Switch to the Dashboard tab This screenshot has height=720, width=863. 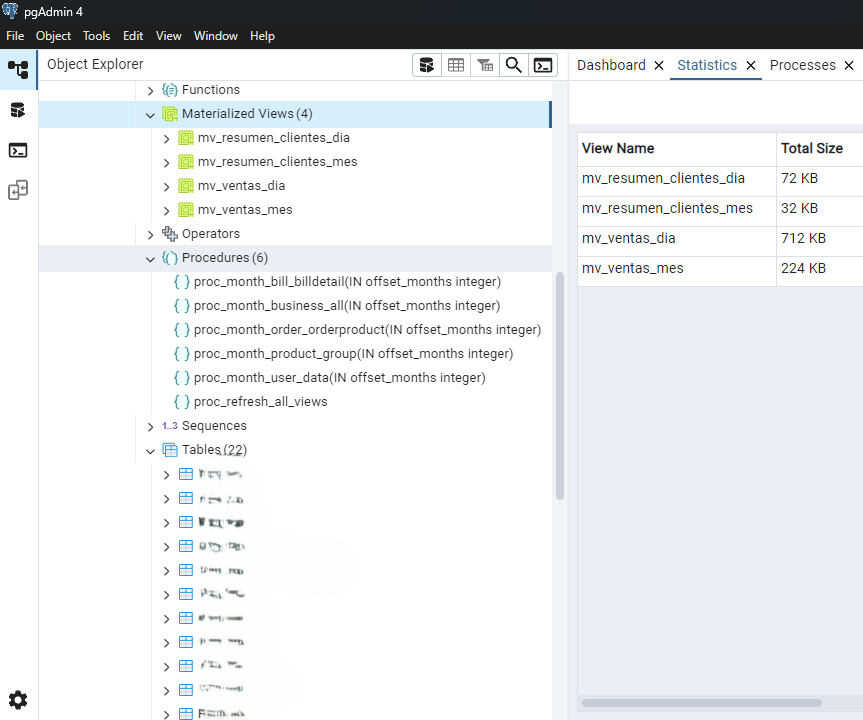[x=611, y=65]
